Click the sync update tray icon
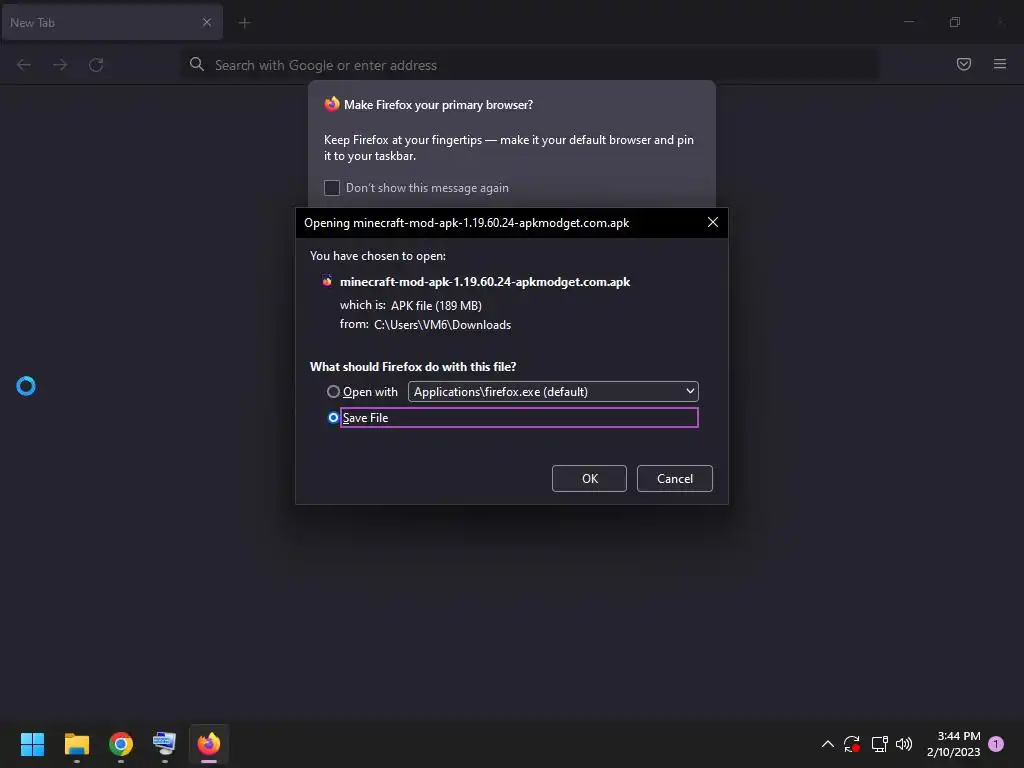Image resolution: width=1024 pixels, height=768 pixels. pos(852,744)
